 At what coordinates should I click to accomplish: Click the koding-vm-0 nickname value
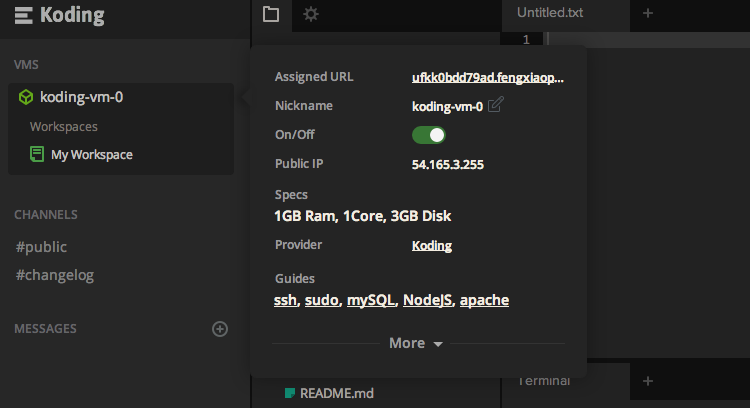click(447, 106)
